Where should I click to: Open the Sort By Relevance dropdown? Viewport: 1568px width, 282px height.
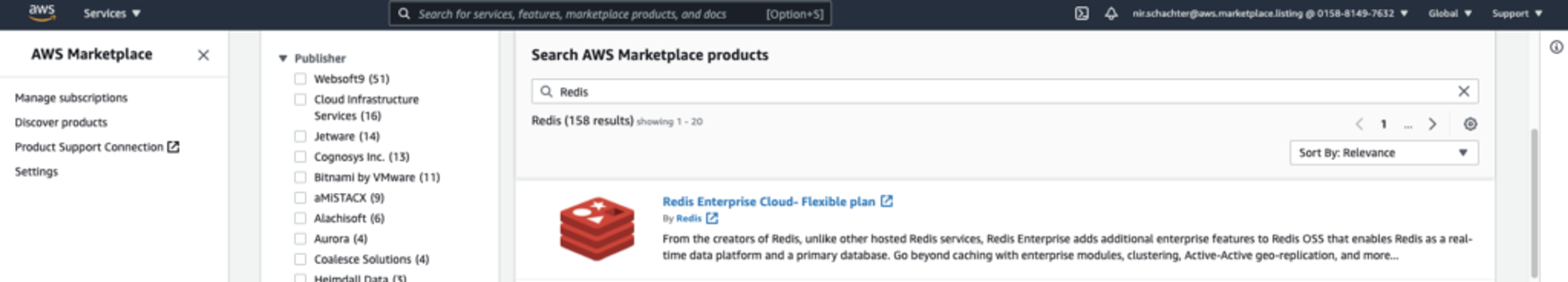[x=1383, y=153]
